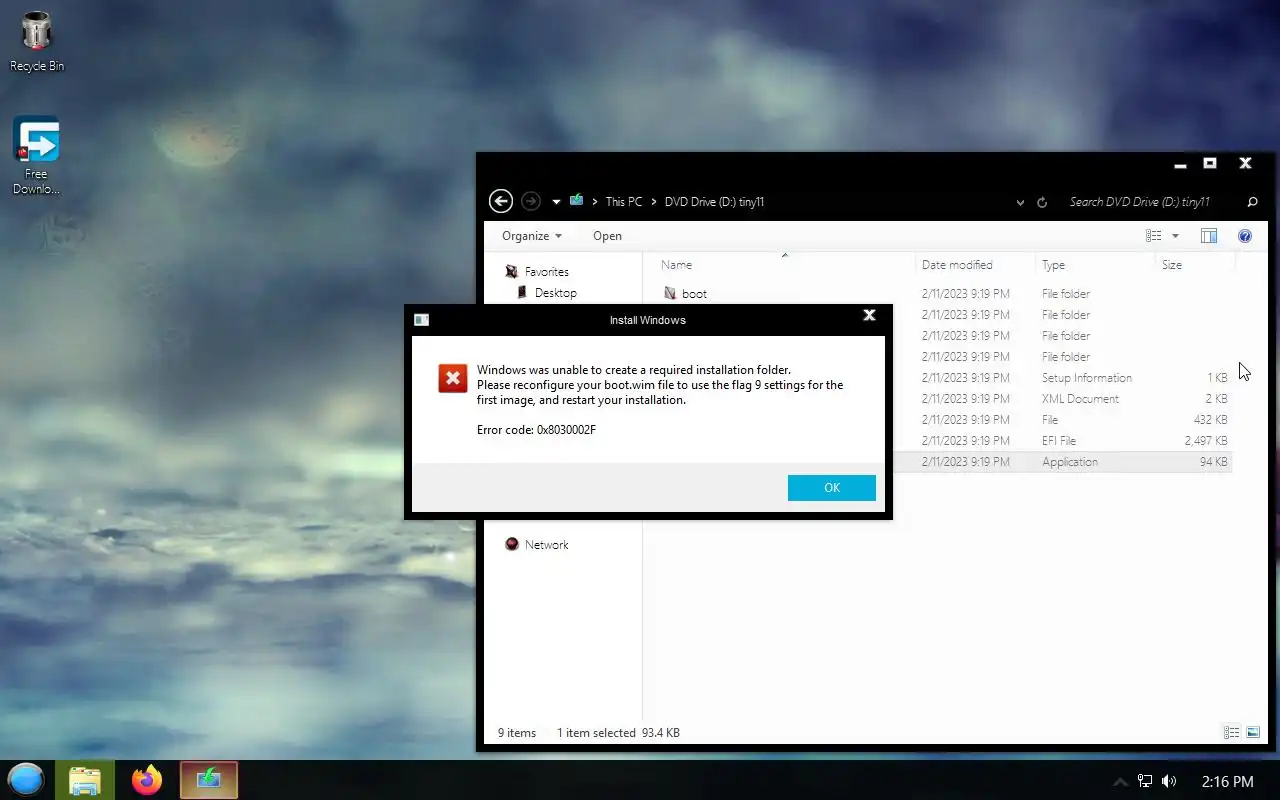
Task: Click the drive icon in the address bar
Action: (x=577, y=201)
